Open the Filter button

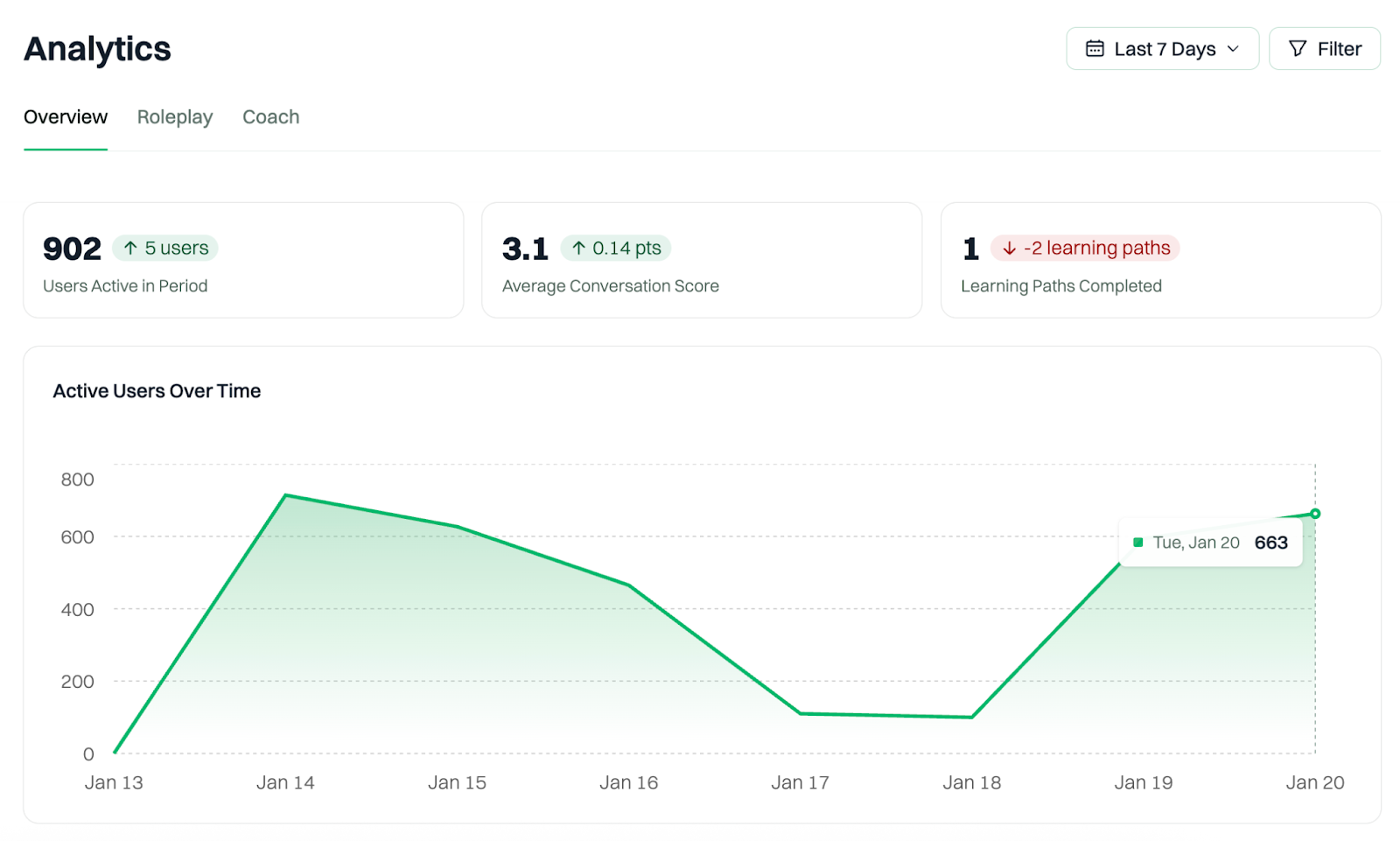coord(1325,49)
